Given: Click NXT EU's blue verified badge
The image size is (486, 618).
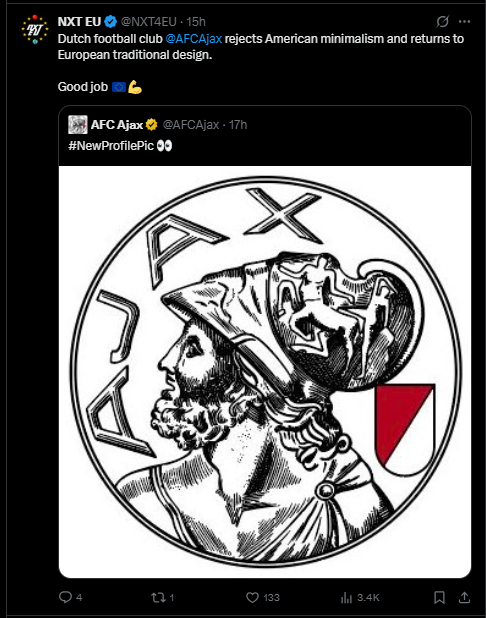Looking at the screenshot, I should (110, 22).
